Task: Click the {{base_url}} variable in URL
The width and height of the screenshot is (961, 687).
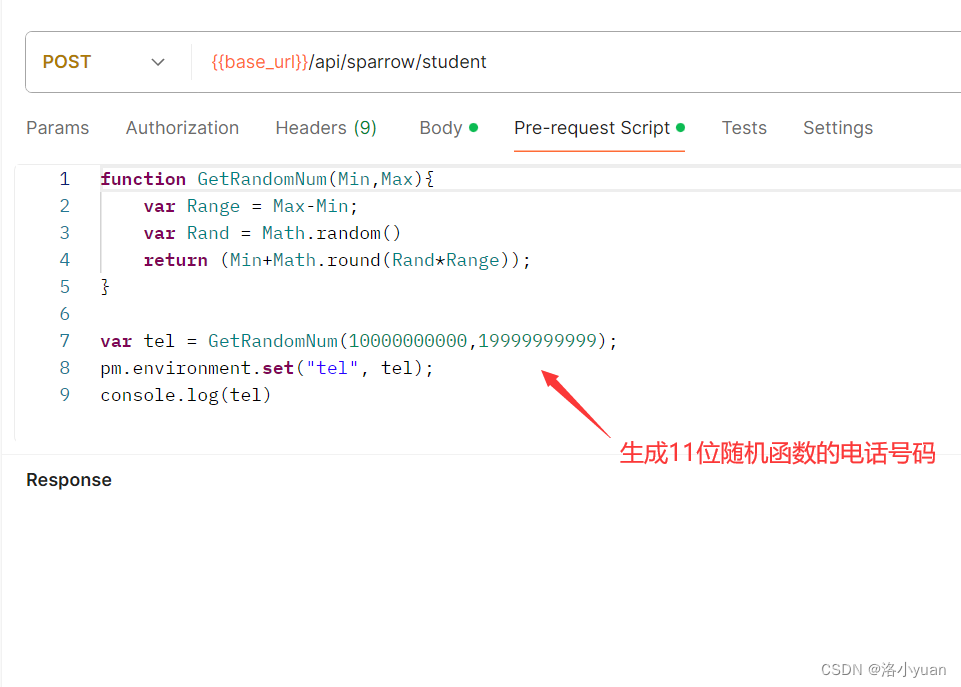Action: 260,62
